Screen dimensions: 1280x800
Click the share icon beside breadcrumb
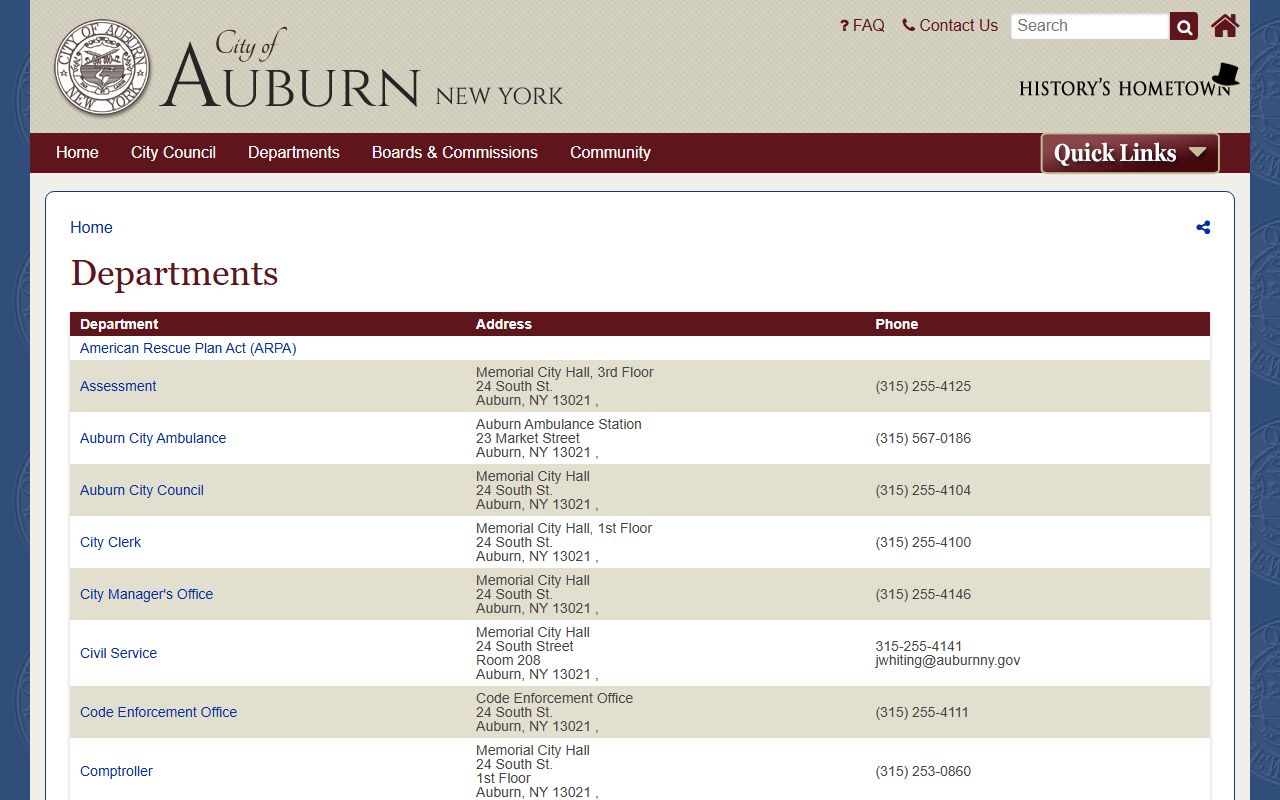pos(1203,227)
